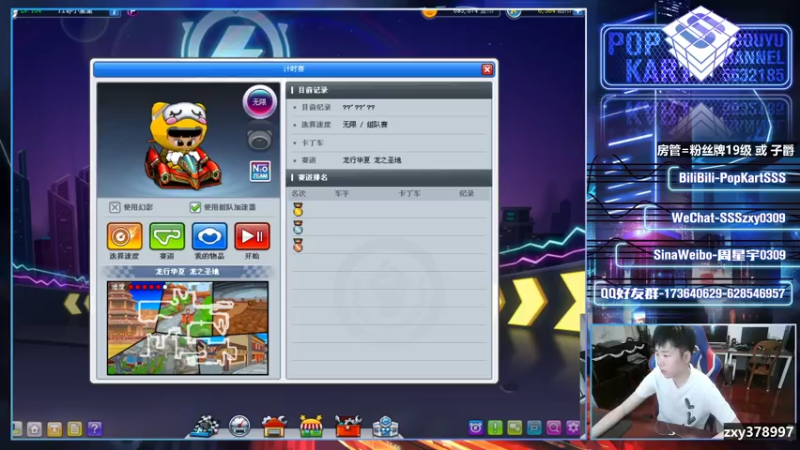Viewport: 800px width, 450px height.
Task: Click the 名次 rank column header
Action: [298, 194]
